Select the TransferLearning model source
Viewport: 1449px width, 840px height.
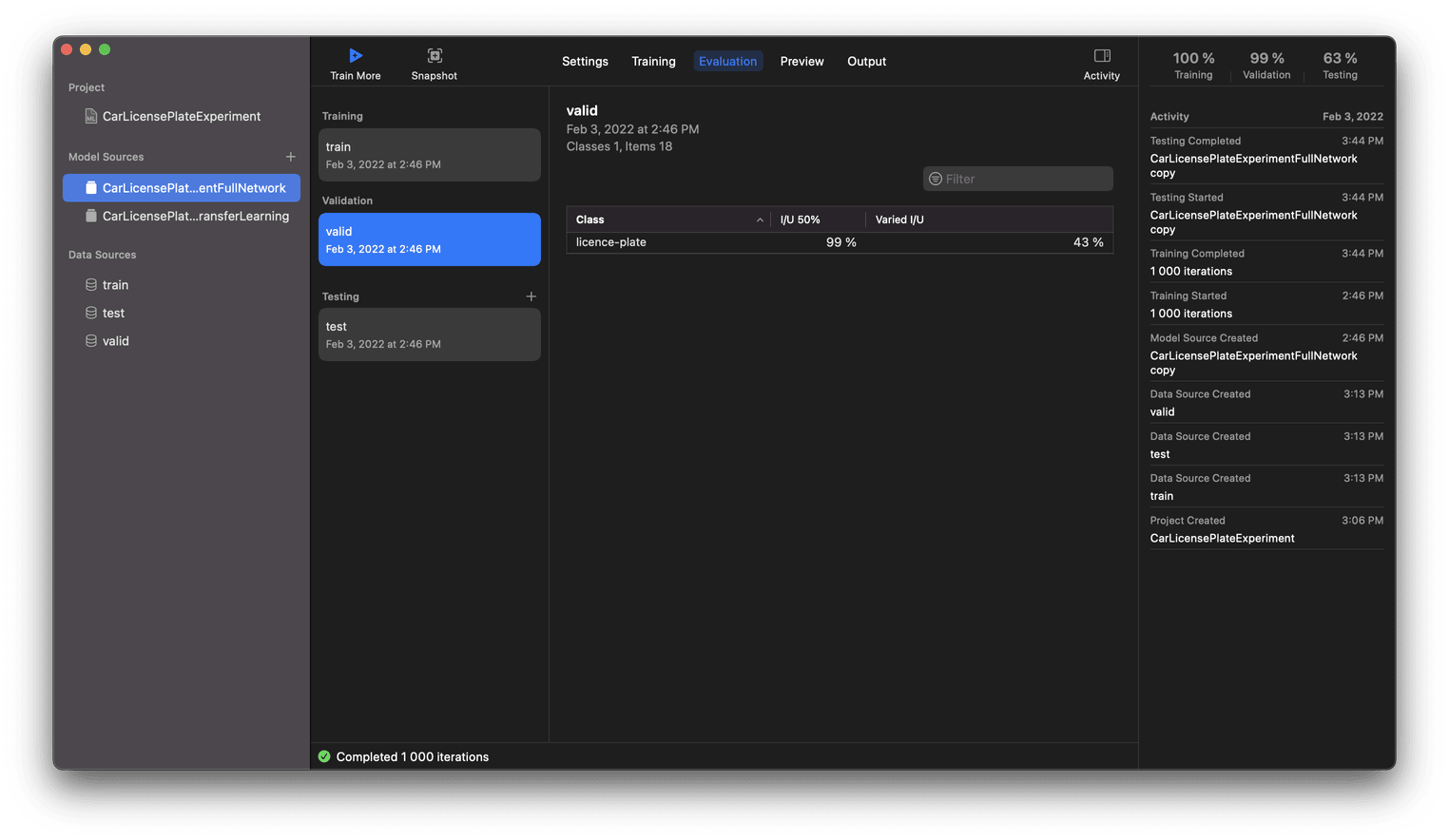(195, 216)
